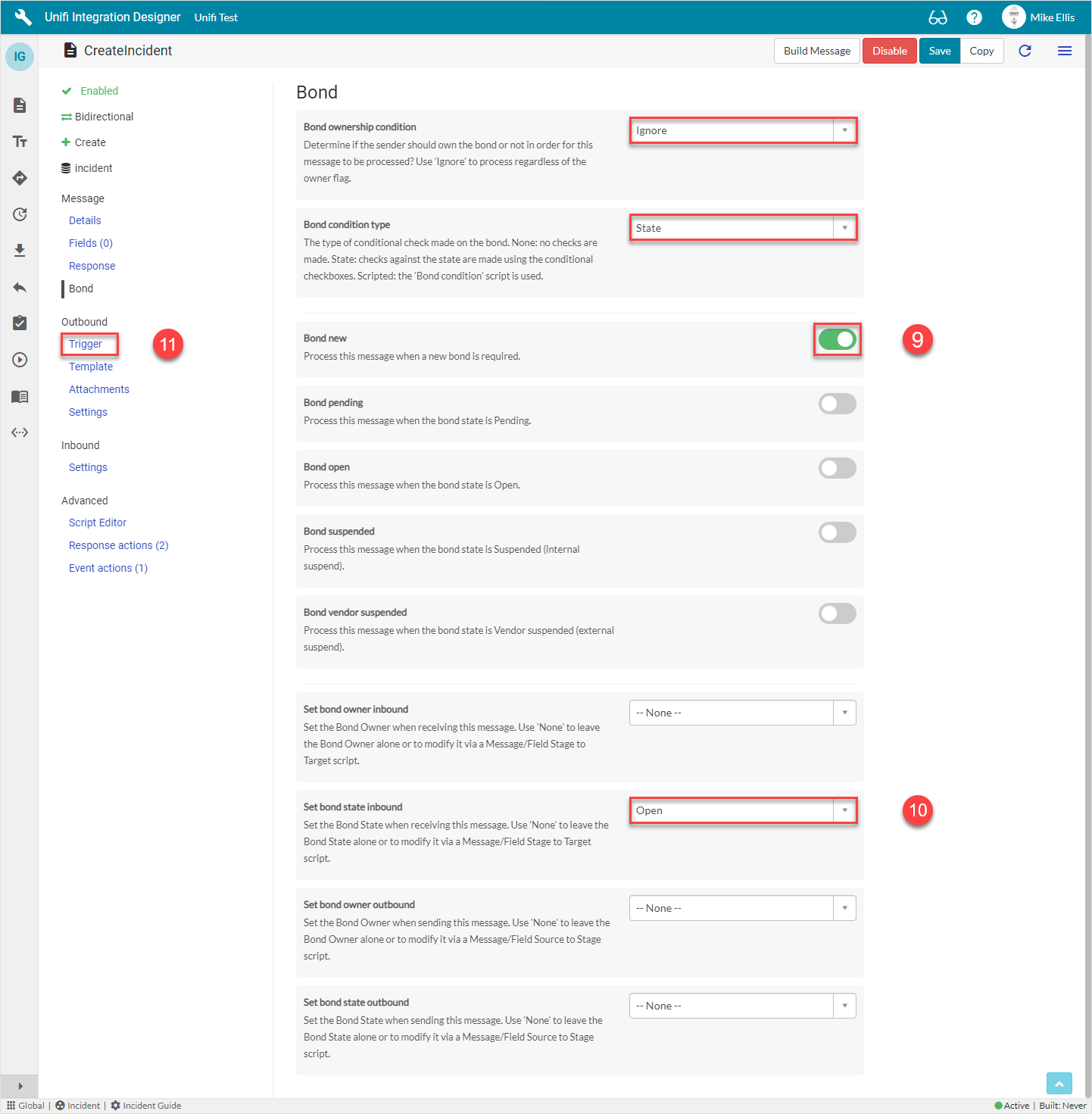1092x1114 pixels.
Task: Expand the left sidebar with bottom arrow
Action: tap(20, 1086)
